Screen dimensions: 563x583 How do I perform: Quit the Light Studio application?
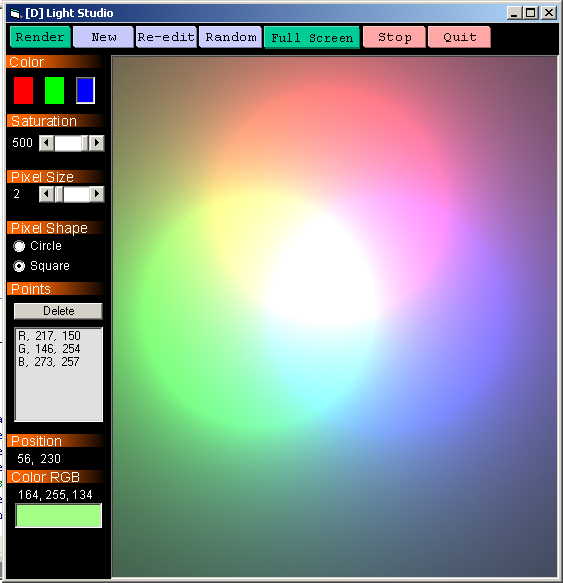click(x=459, y=37)
